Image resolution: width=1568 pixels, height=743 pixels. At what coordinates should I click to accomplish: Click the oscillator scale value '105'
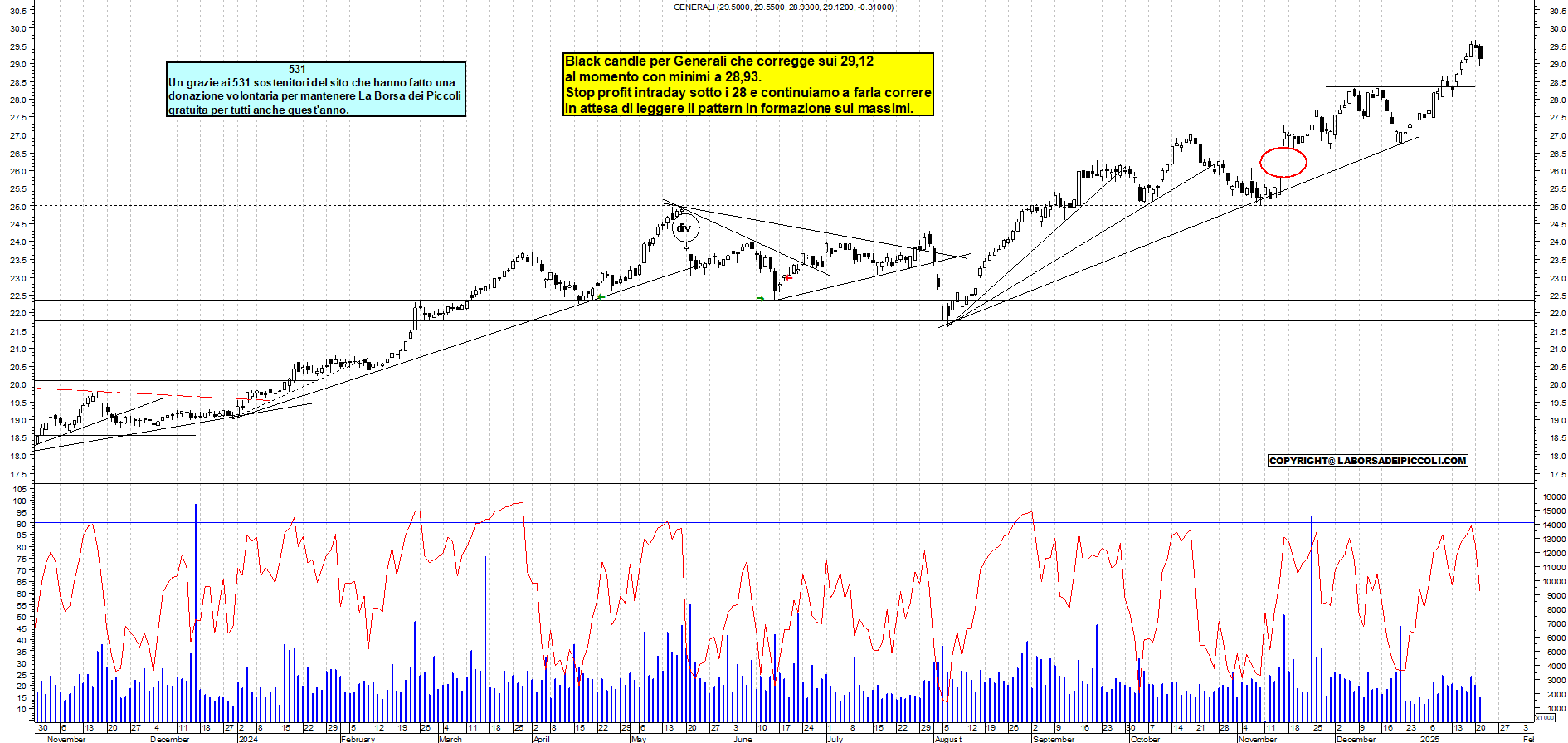[20, 490]
